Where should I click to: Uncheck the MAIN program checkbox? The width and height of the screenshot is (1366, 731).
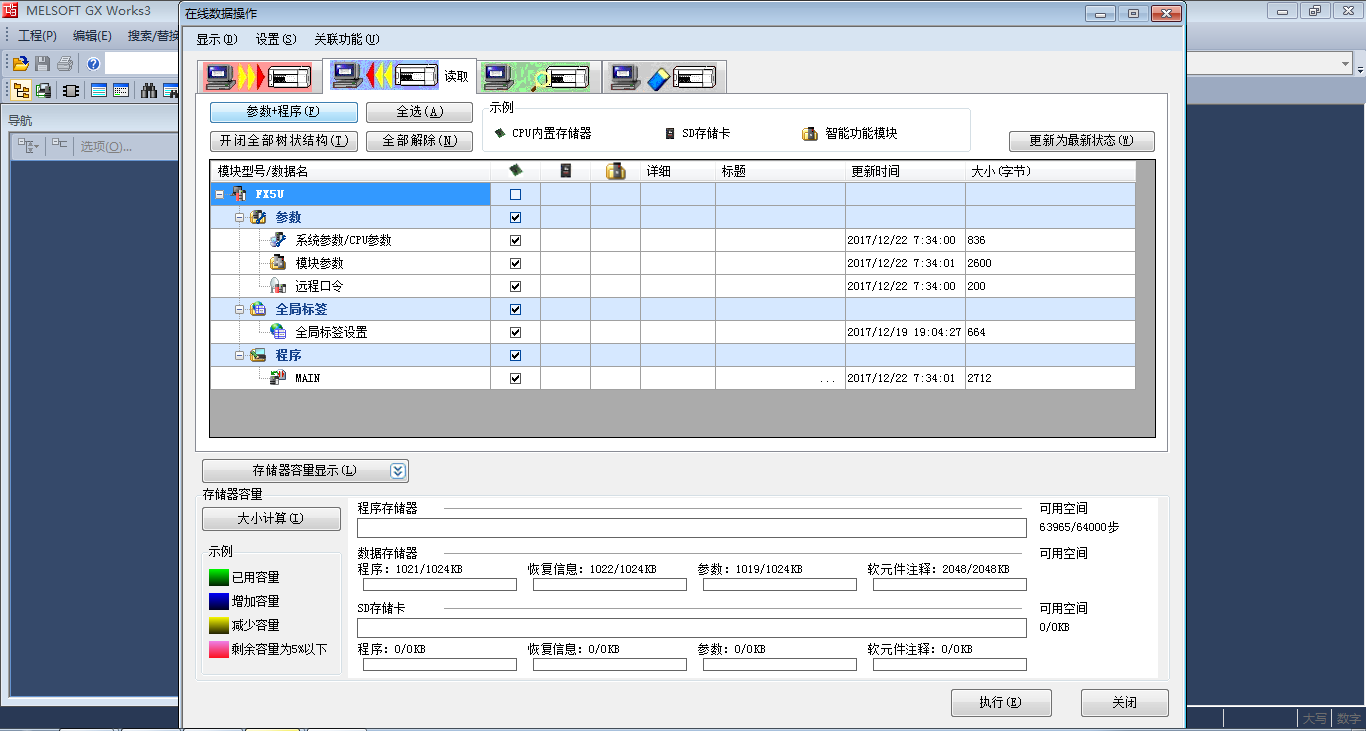[515, 378]
